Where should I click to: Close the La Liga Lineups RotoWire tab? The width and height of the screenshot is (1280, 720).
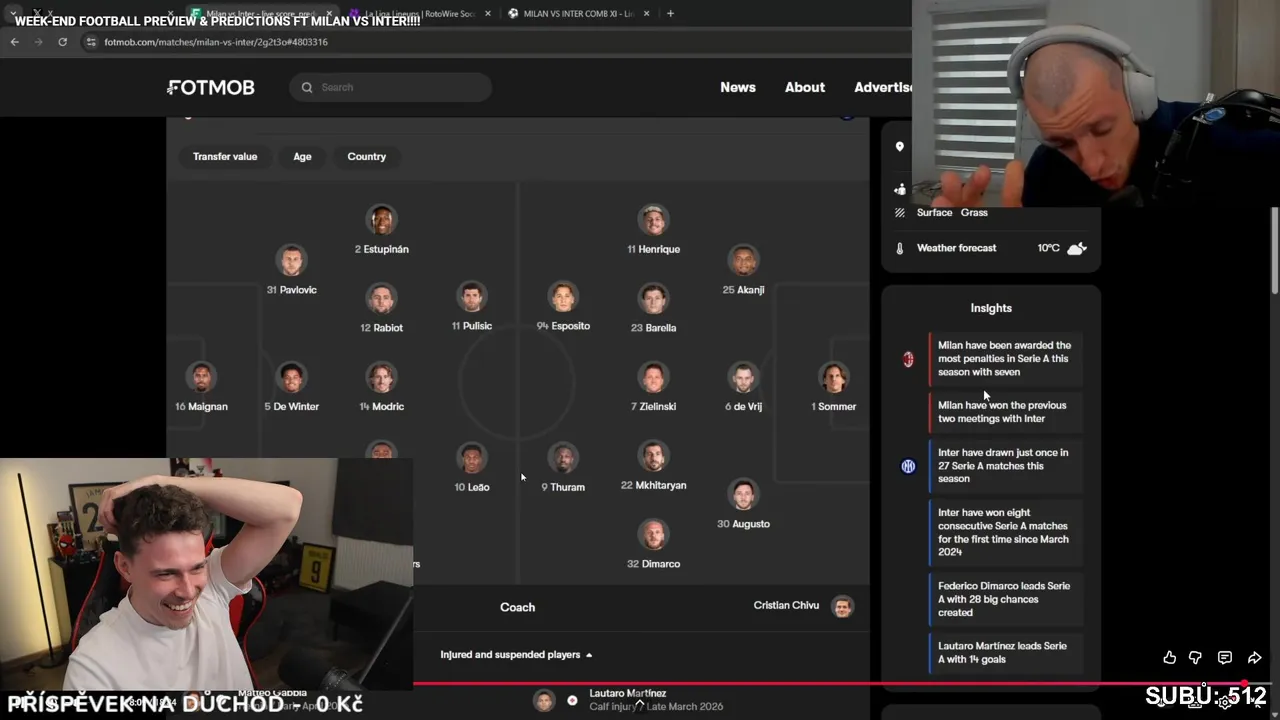point(486,13)
